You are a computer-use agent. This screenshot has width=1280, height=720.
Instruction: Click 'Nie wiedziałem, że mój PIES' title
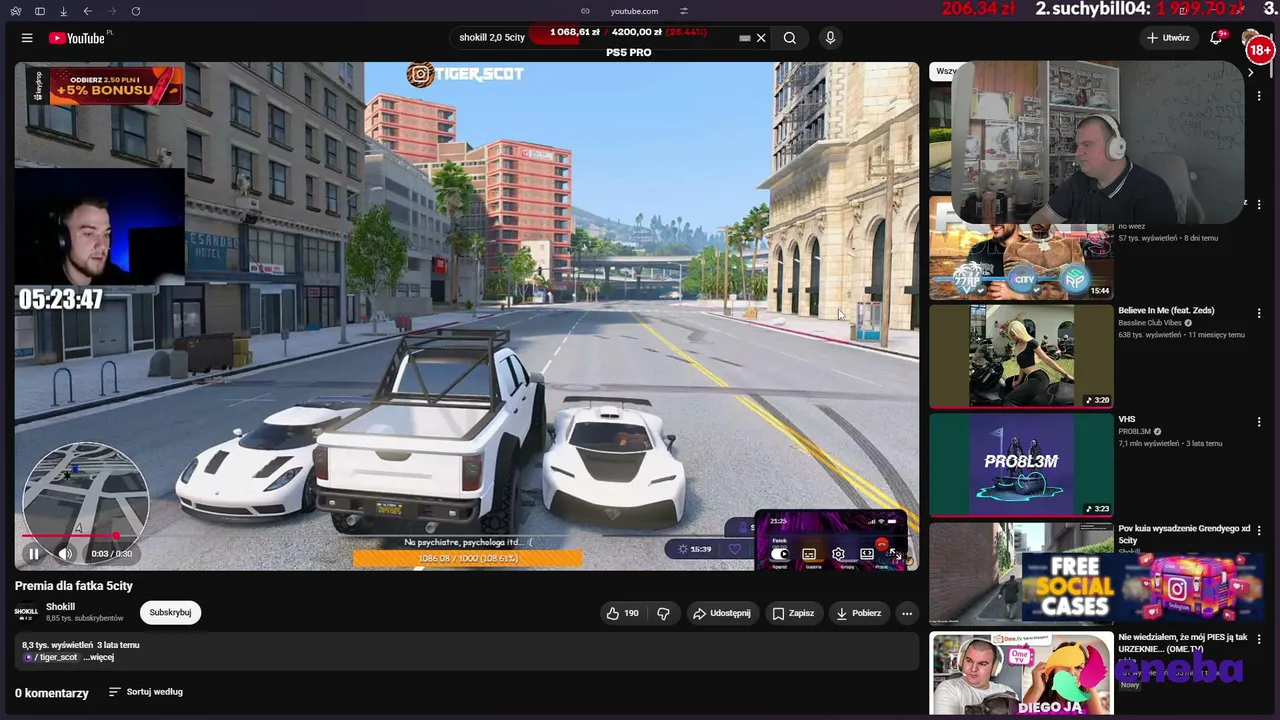[x=1183, y=642]
